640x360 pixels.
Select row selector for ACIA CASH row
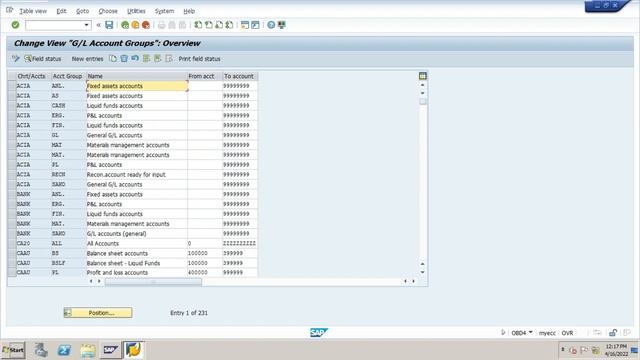click(12, 106)
